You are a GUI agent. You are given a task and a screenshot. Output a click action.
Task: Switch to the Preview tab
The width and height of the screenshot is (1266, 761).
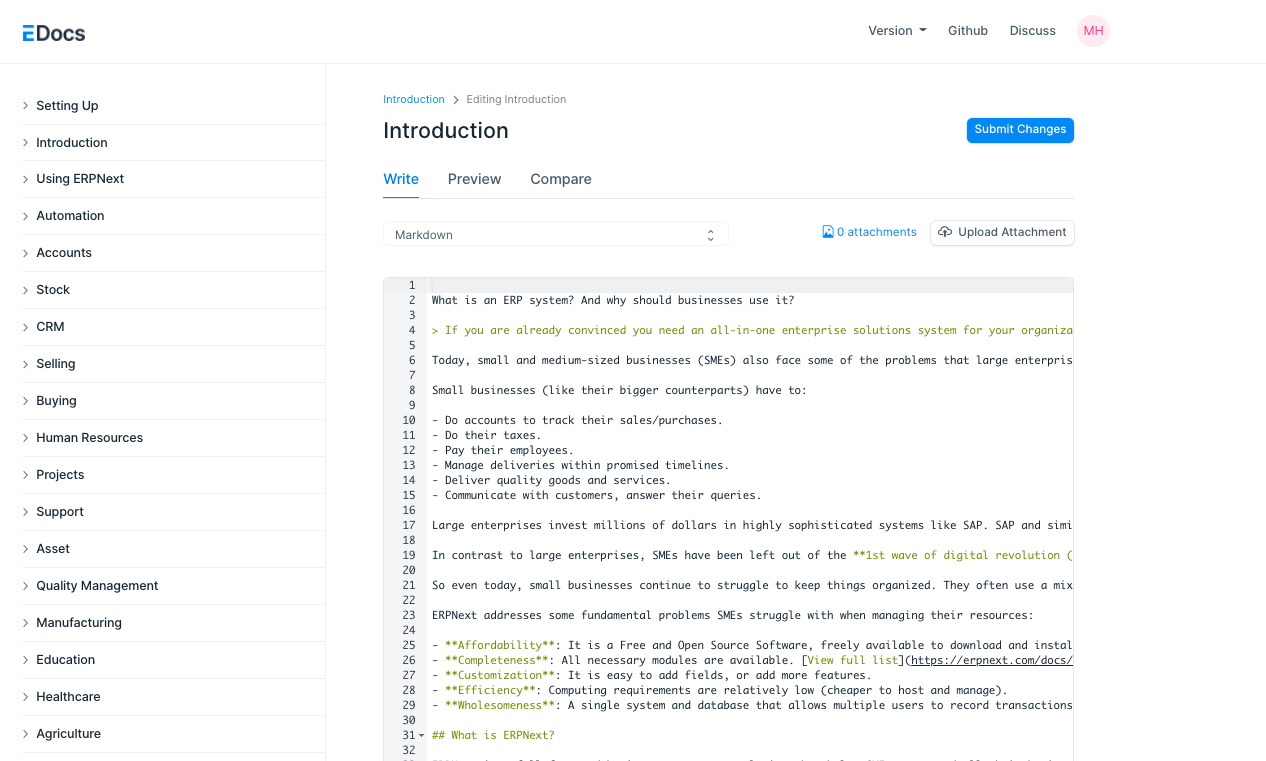474,179
